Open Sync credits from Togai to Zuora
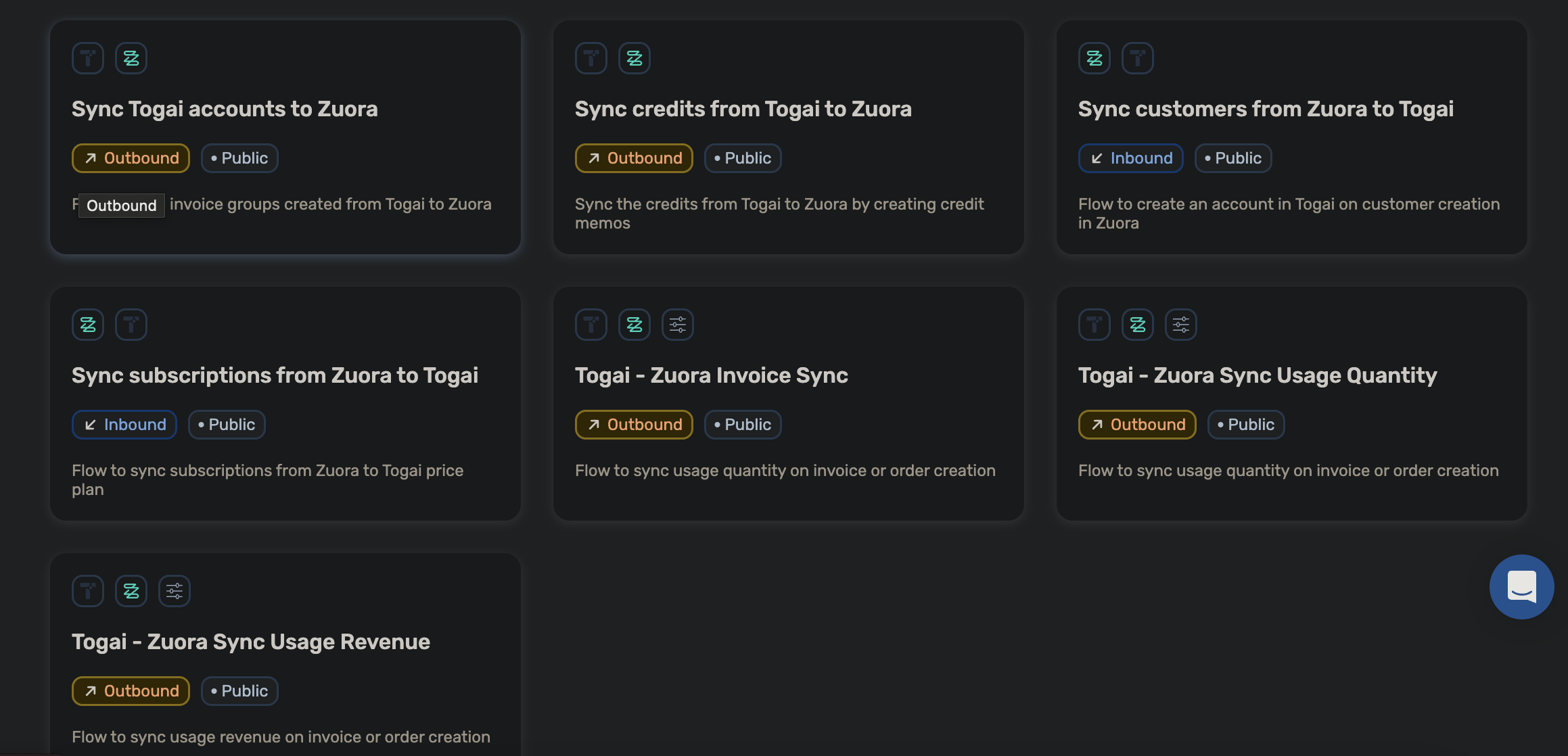The image size is (1568, 756). pos(743,109)
